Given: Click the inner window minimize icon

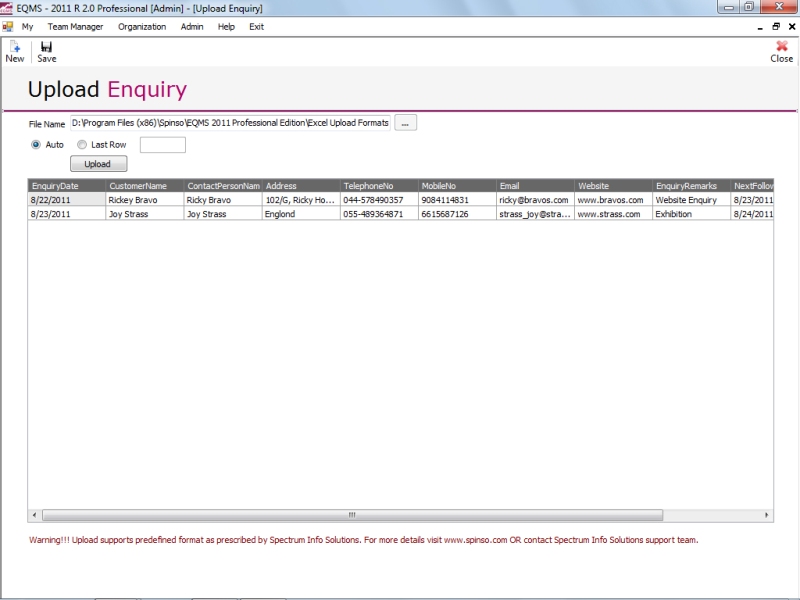Looking at the screenshot, I should 761,27.
